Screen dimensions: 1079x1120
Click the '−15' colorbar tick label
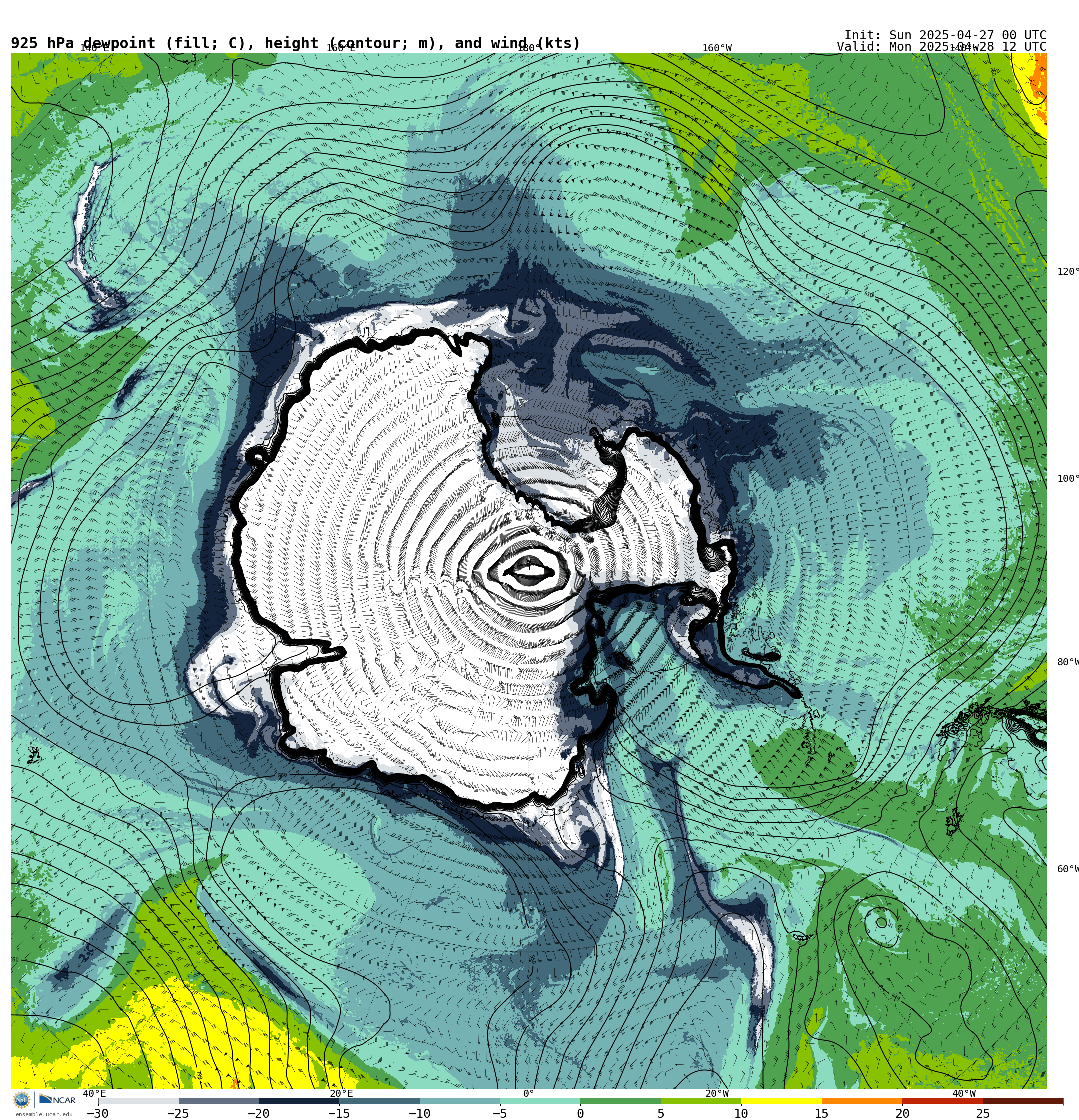[339, 1113]
